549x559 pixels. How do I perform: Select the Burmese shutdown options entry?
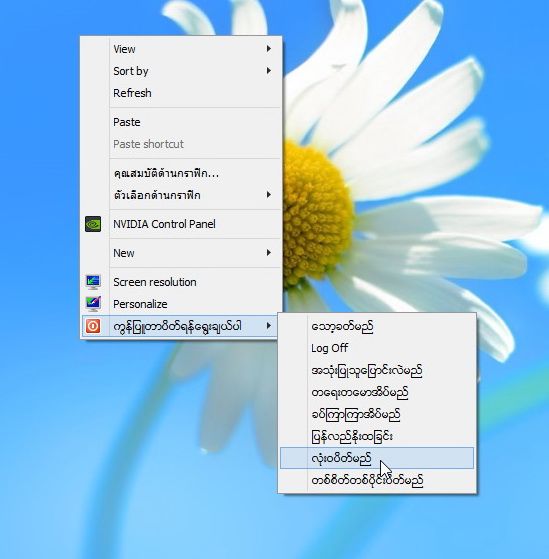[181, 326]
